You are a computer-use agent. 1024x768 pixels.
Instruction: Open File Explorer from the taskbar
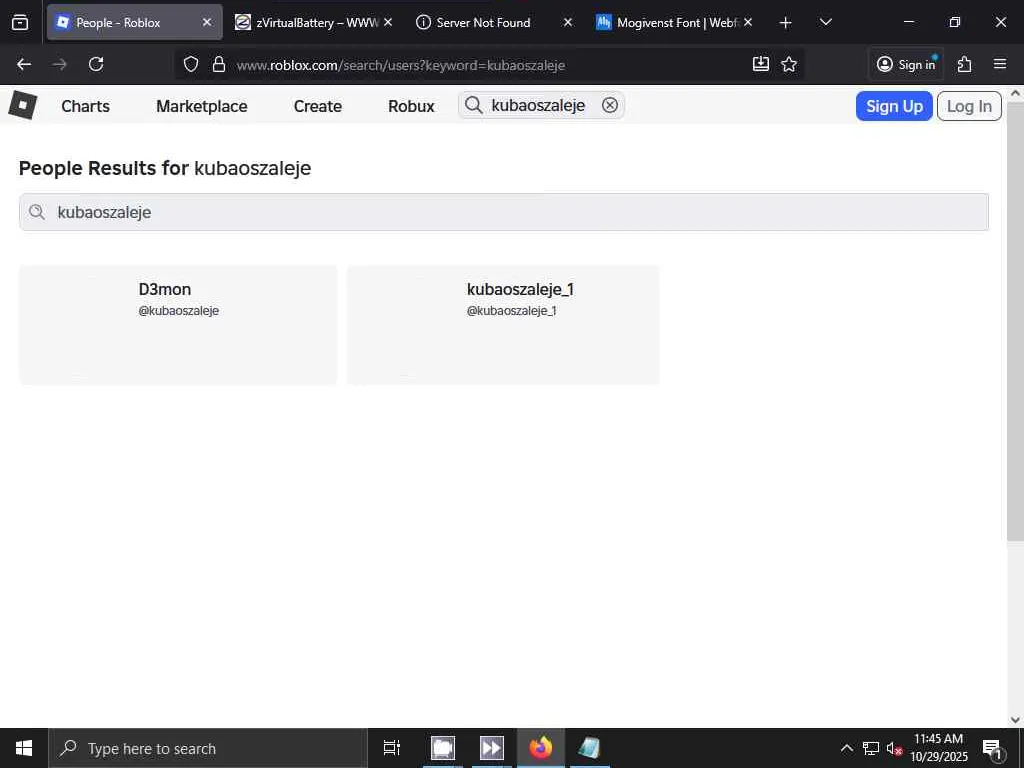(x=443, y=748)
